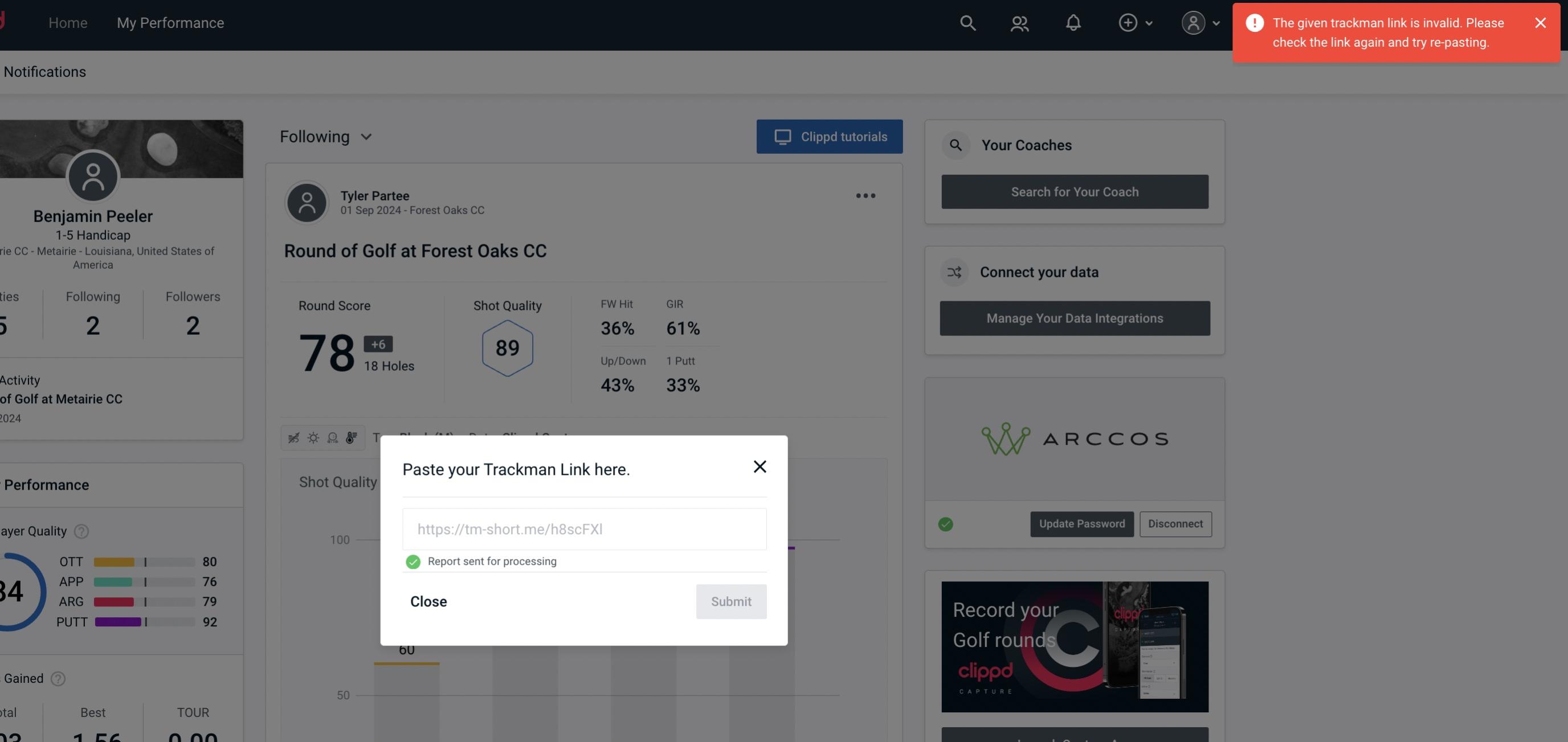Click the Search for Your Coach button

click(x=1075, y=192)
